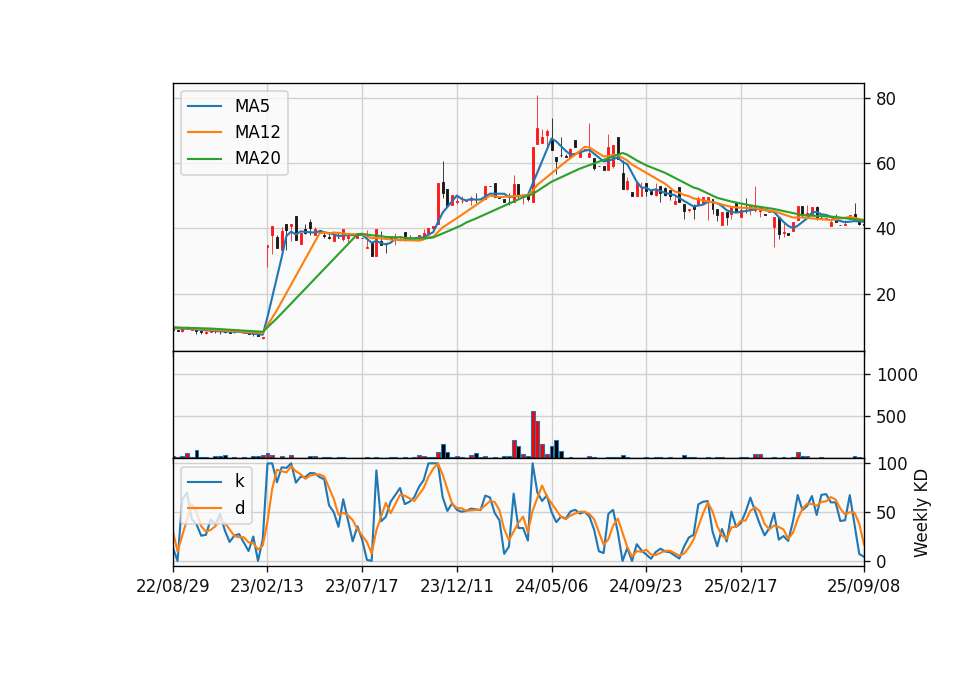Click the MA12 legend label
The image size is (960, 690).
(x=257, y=132)
